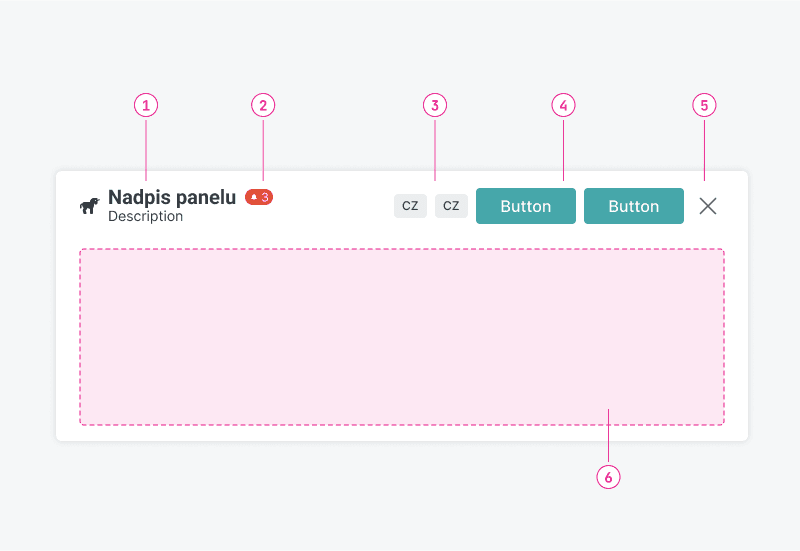Click the white panel header empty space

330,206
